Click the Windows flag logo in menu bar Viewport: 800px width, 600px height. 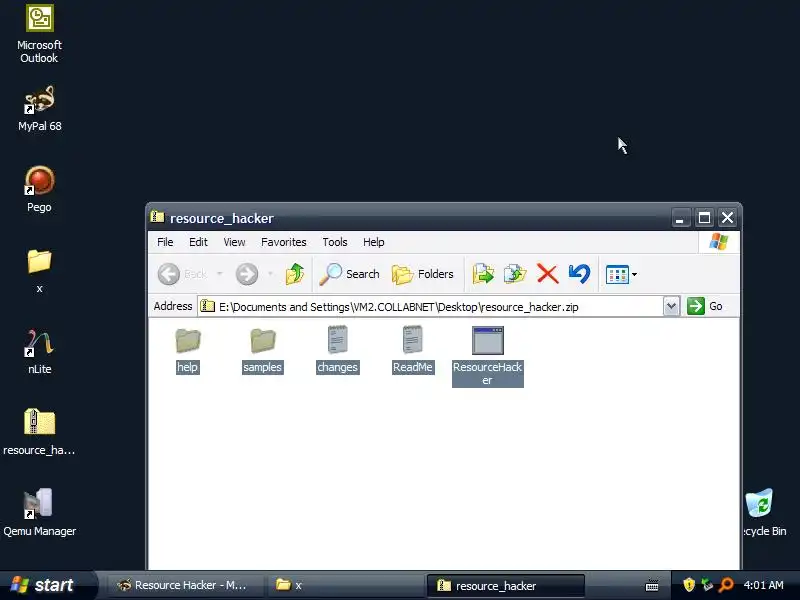click(x=718, y=242)
